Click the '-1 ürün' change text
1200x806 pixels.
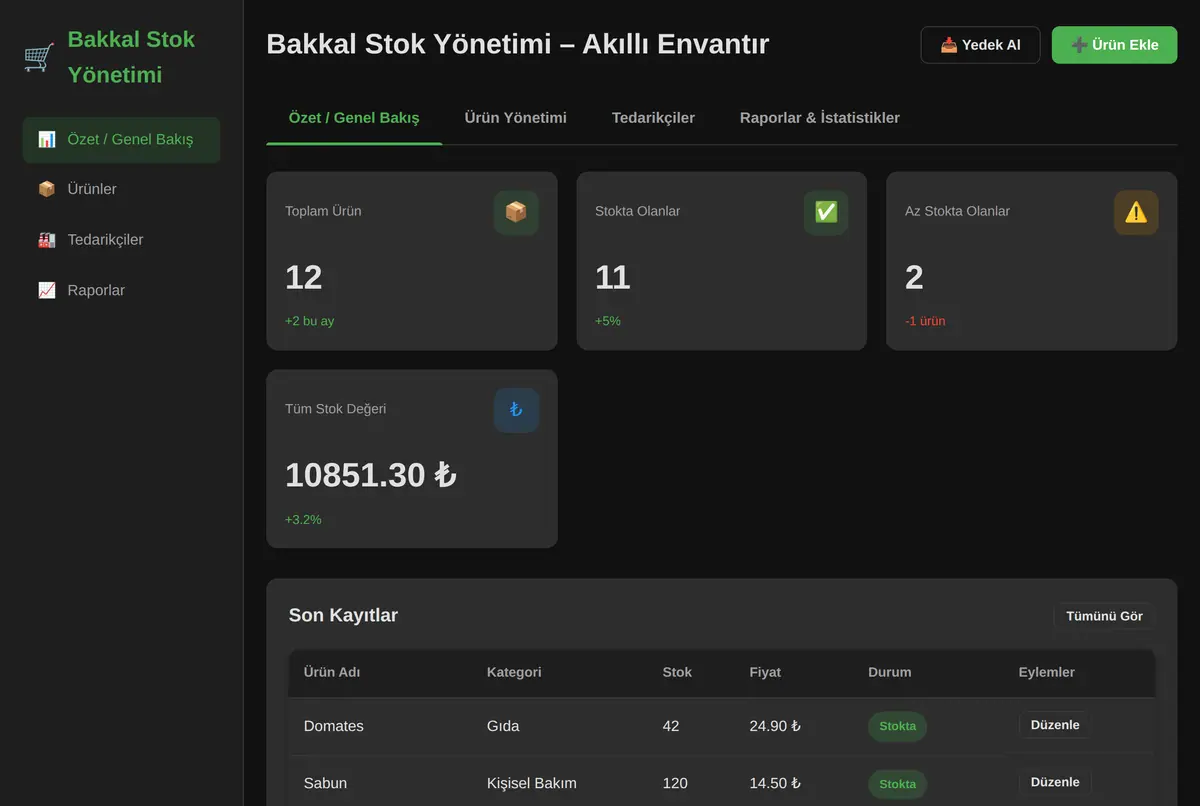pos(925,321)
